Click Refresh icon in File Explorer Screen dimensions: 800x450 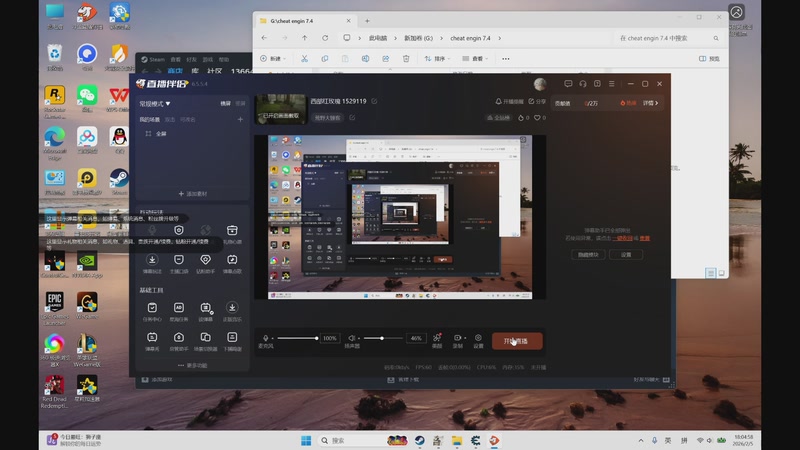point(325,38)
